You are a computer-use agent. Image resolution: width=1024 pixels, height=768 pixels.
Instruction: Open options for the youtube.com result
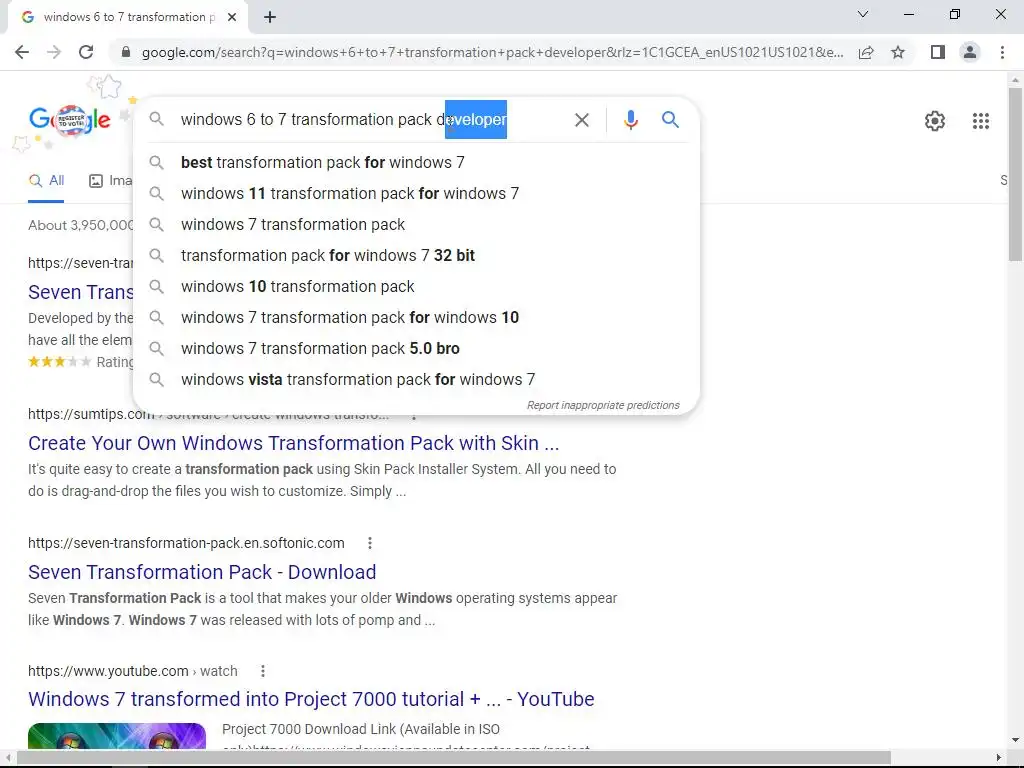coord(263,671)
